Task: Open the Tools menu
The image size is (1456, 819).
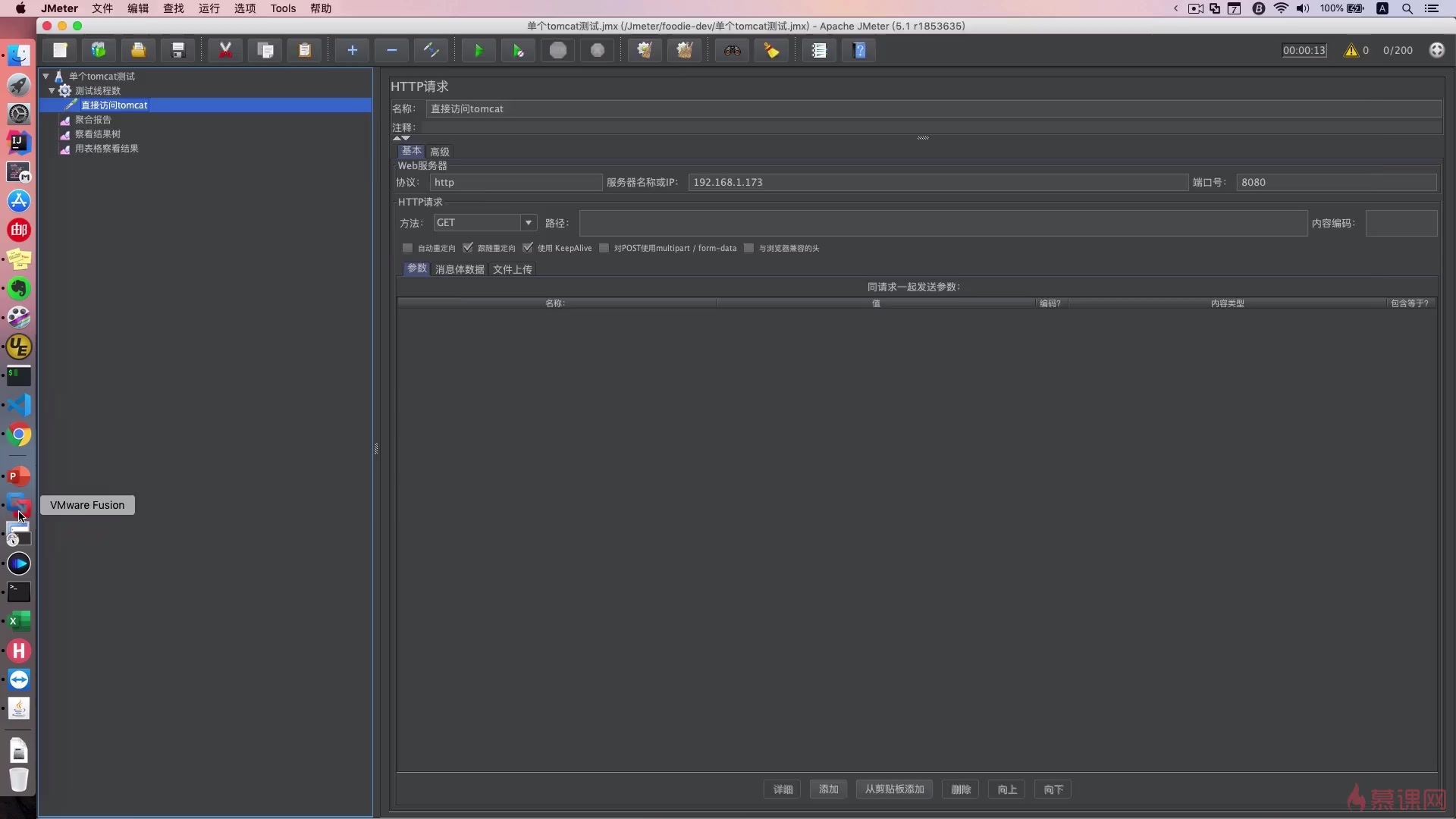Action: 283,8
